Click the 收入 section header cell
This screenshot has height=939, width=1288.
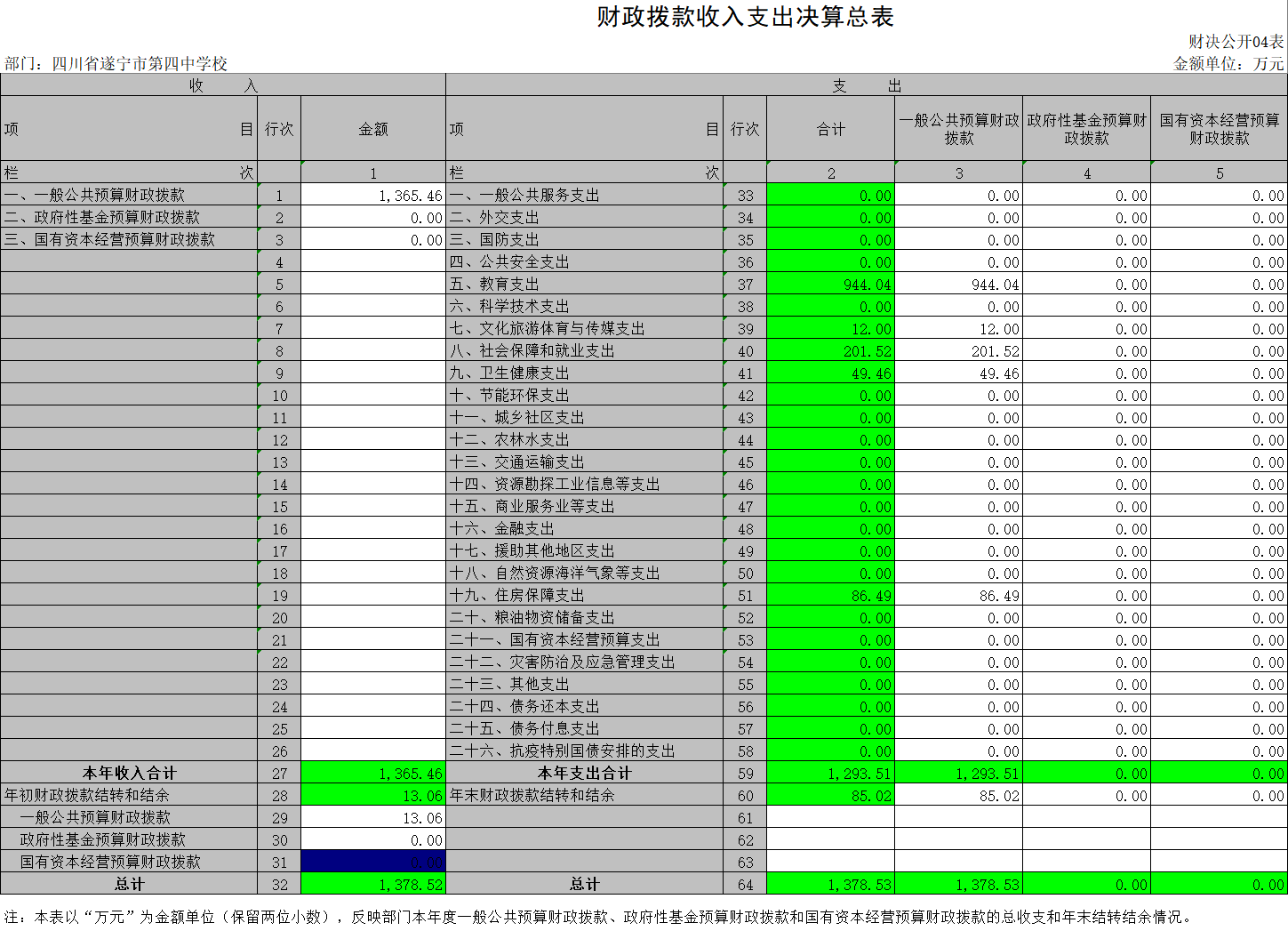pos(222,85)
